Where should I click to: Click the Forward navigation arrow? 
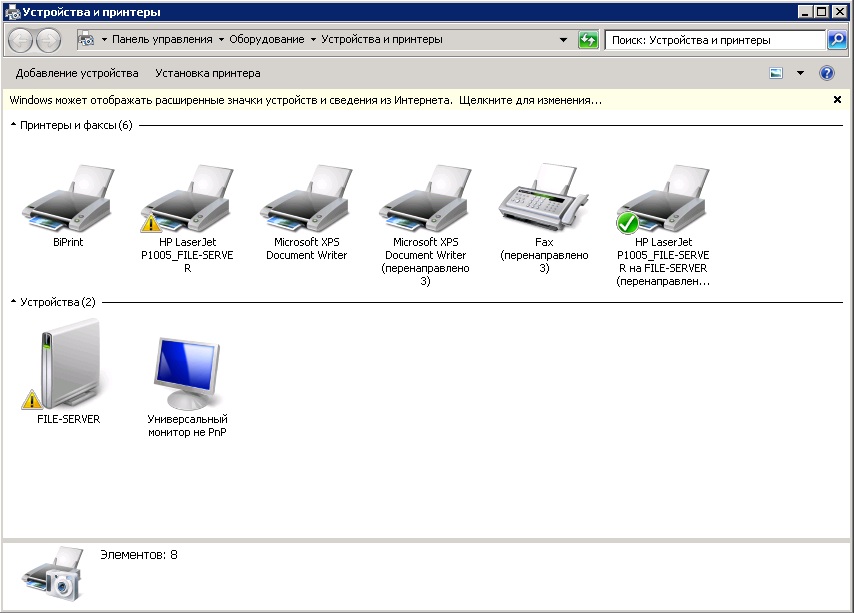click(x=48, y=40)
